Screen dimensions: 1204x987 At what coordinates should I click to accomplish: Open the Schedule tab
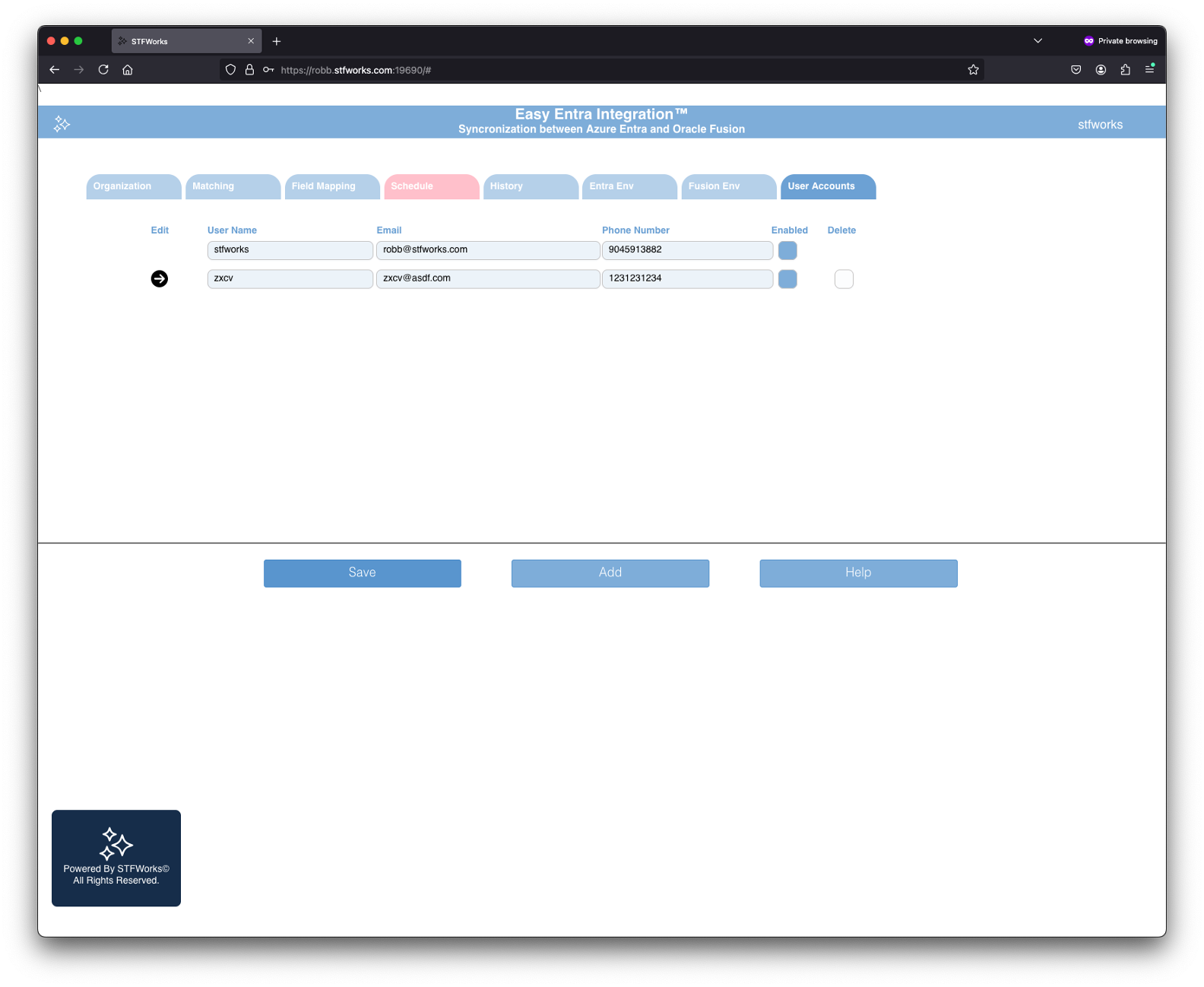(431, 186)
